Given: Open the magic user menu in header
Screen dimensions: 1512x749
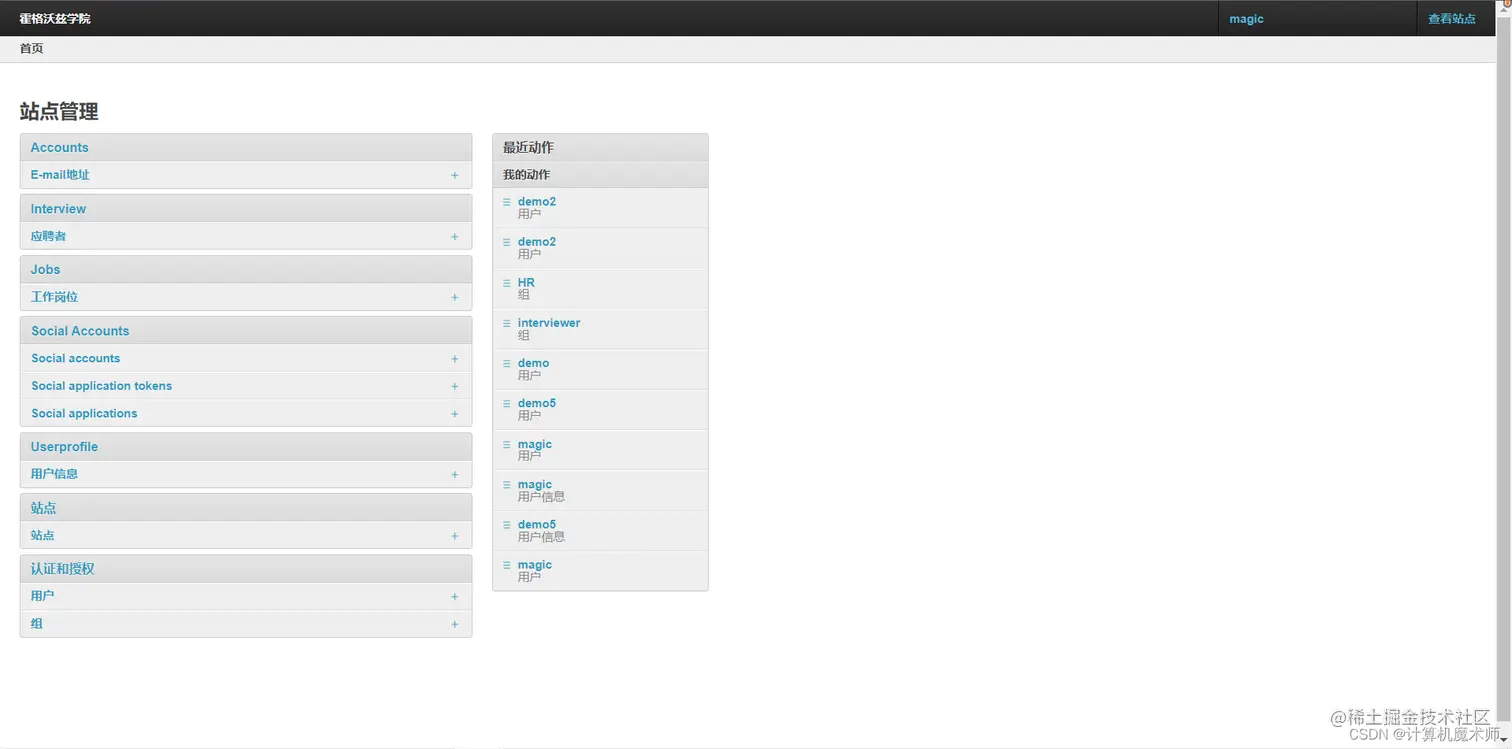Looking at the screenshot, I should (x=1246, y=18).
